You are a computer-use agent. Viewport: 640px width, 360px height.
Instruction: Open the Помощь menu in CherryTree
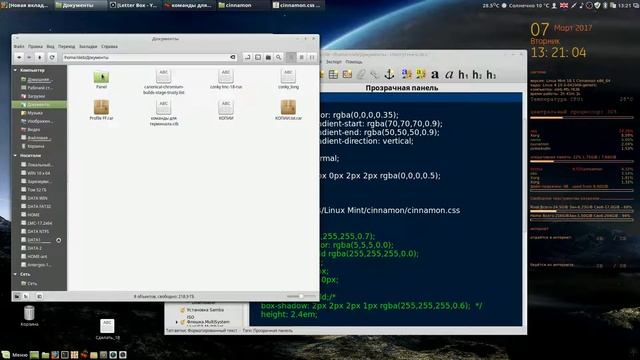pos(354,62)
